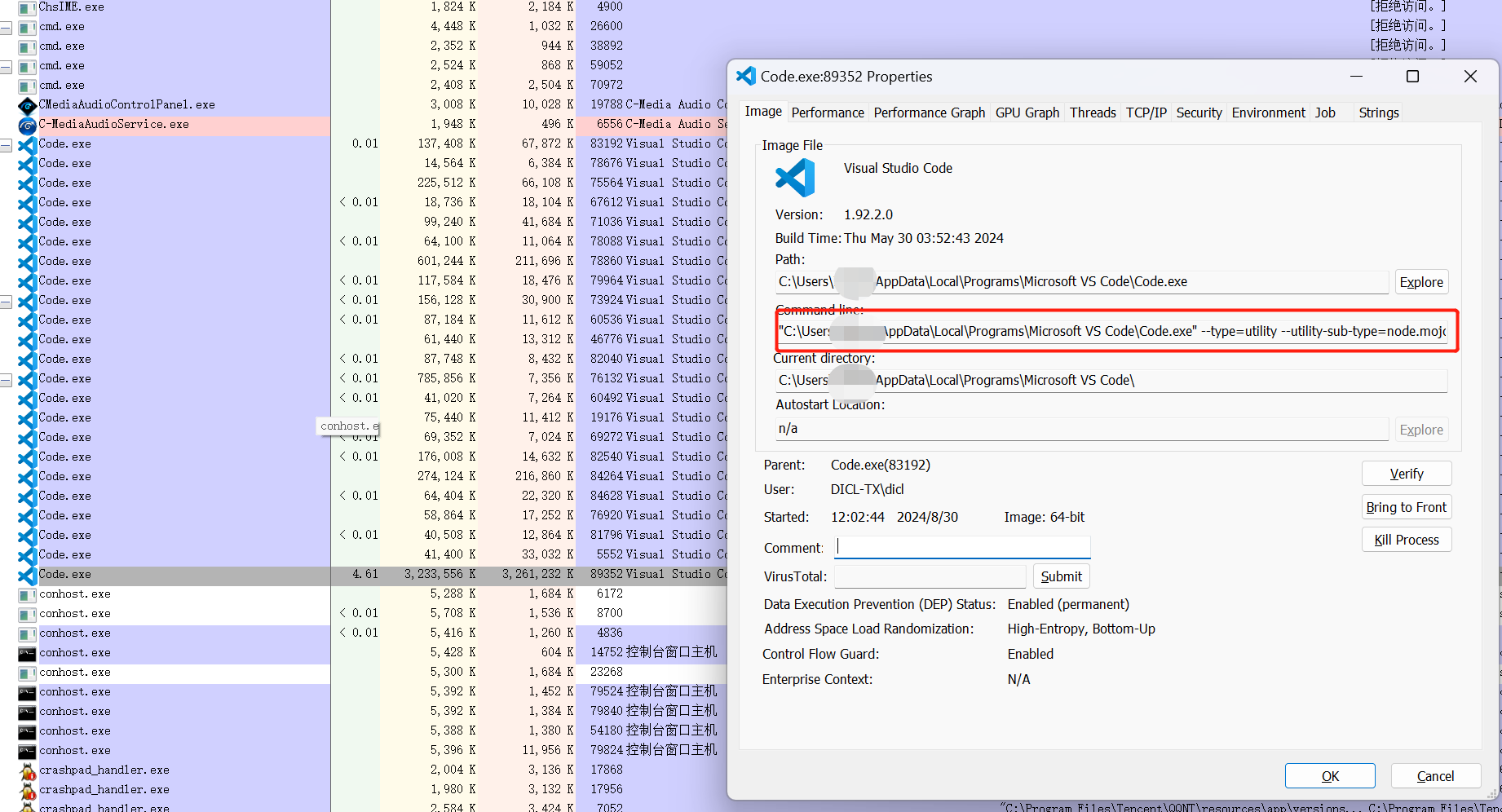This screenshot has width=1502, height=812.
Task: Select the CMediaAudioControlPanel.exe icon
Action: [x=27, y=105]
